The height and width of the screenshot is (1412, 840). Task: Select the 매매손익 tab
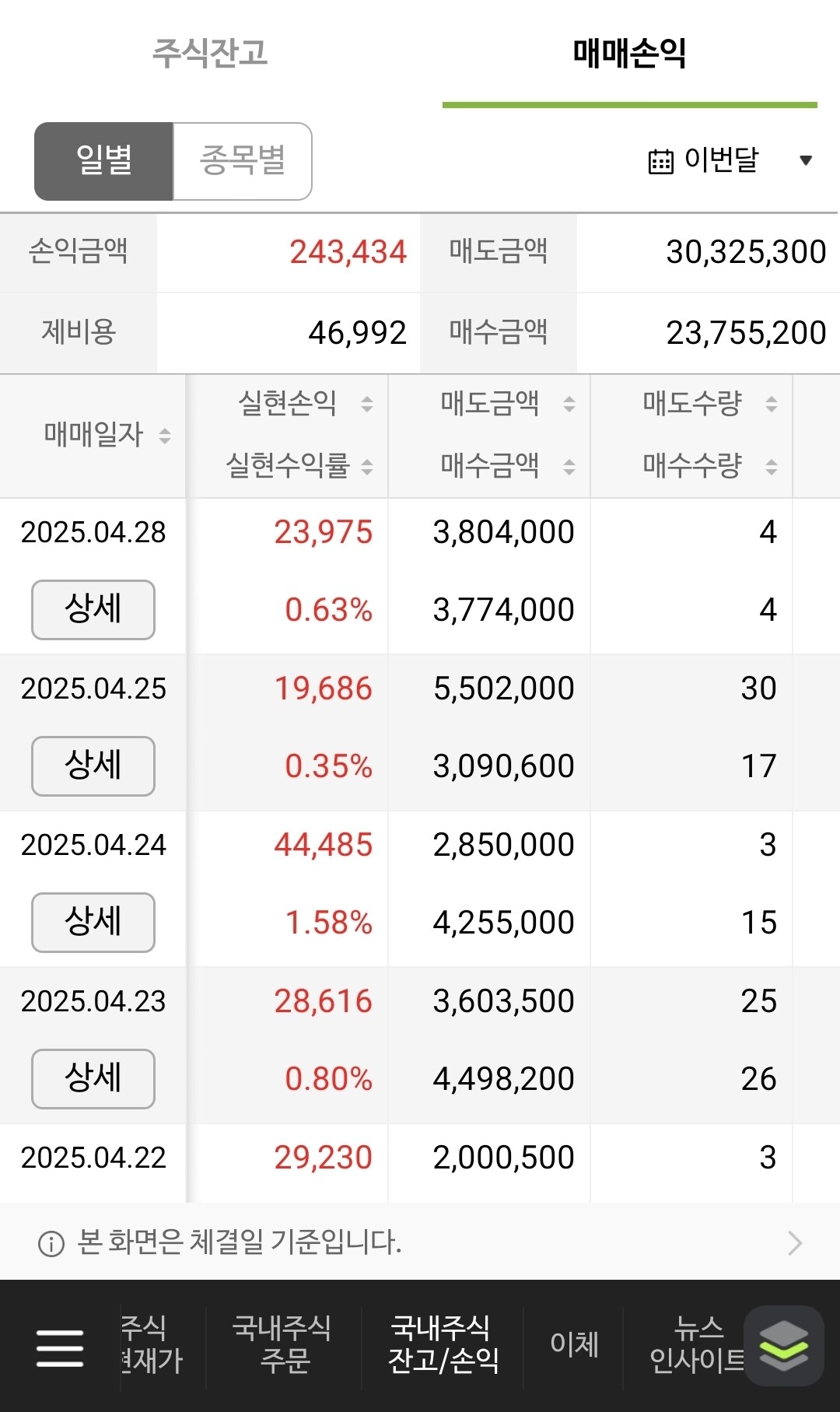[x=629, y=53]
